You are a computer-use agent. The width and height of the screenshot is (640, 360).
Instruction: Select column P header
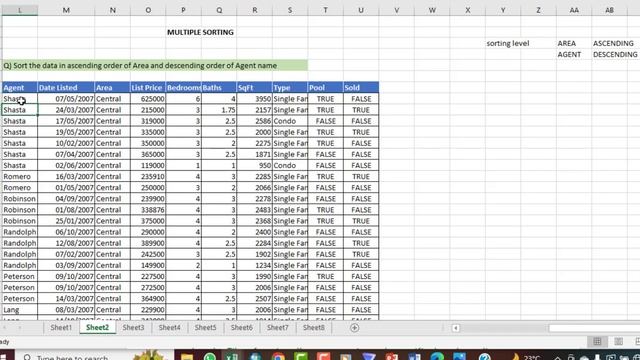(183, 10)
